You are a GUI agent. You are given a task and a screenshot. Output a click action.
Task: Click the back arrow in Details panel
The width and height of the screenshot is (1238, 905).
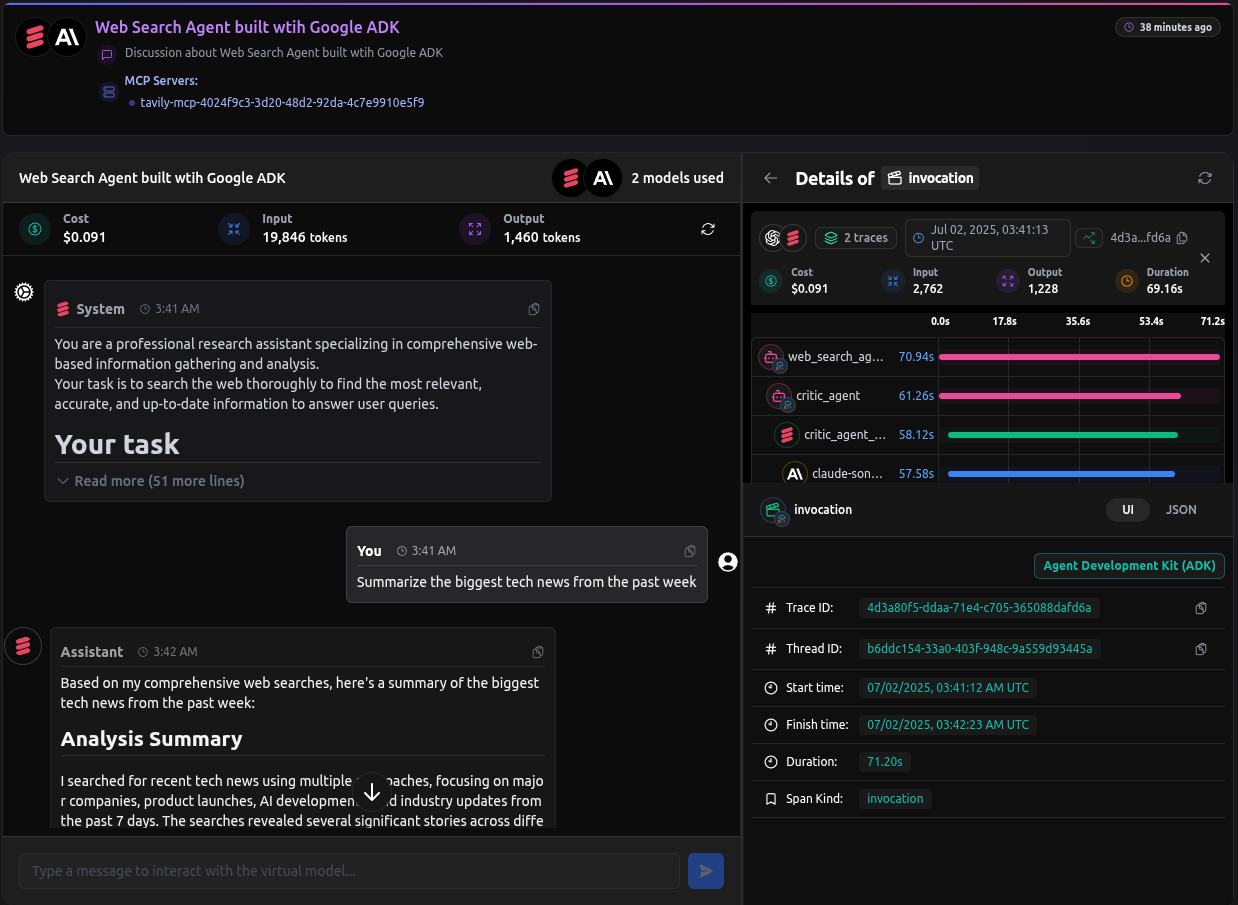click(x=770, y=178)
